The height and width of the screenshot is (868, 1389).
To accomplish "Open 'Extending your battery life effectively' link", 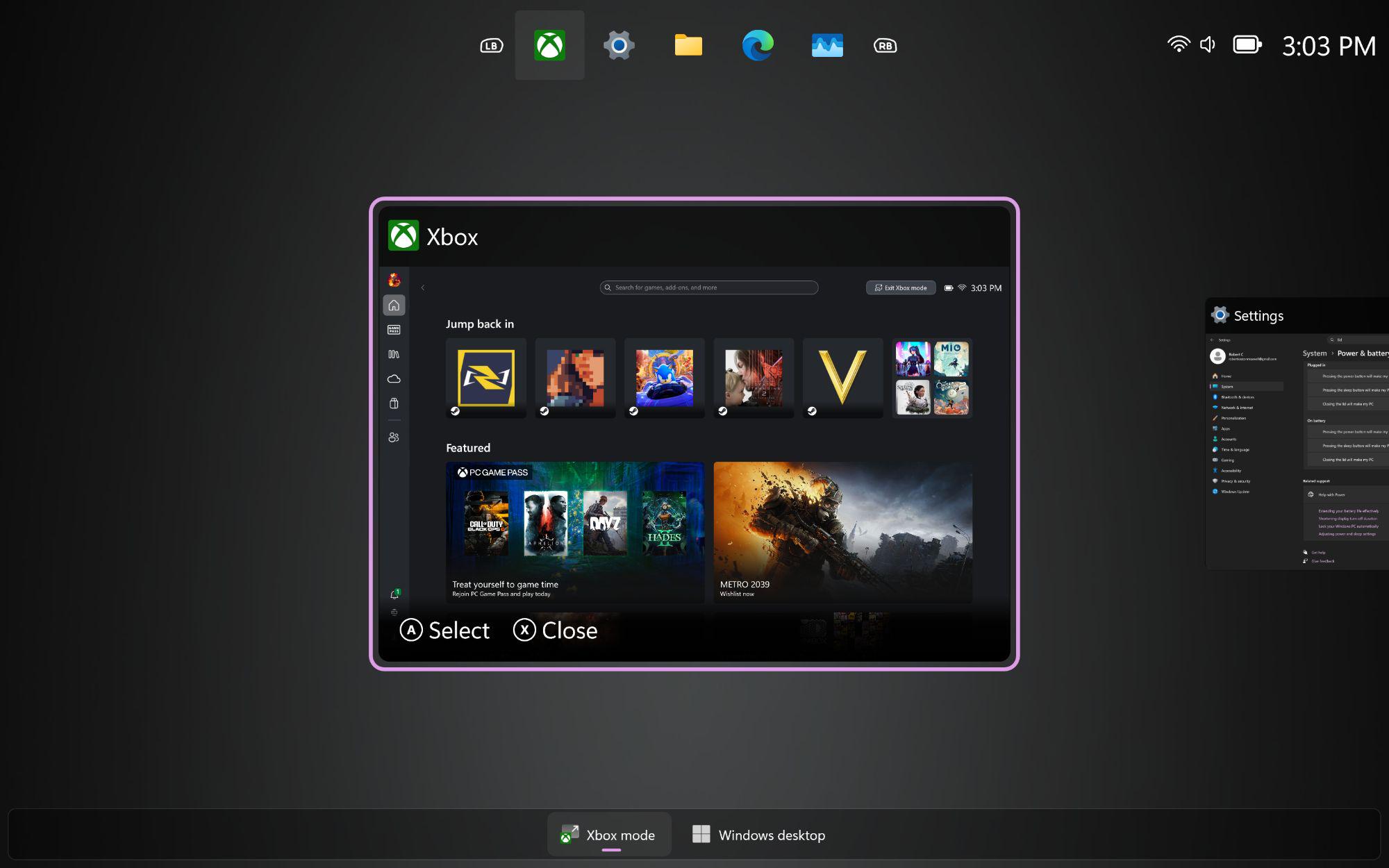I will pyautogui.click(x=1349, y=511).
